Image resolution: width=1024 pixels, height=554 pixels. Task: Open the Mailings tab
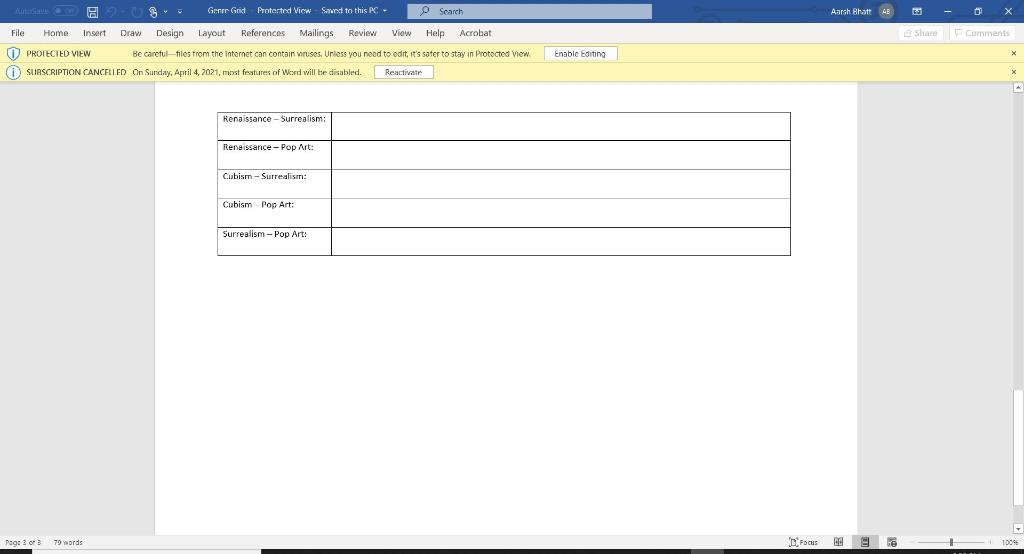[316, 33]
